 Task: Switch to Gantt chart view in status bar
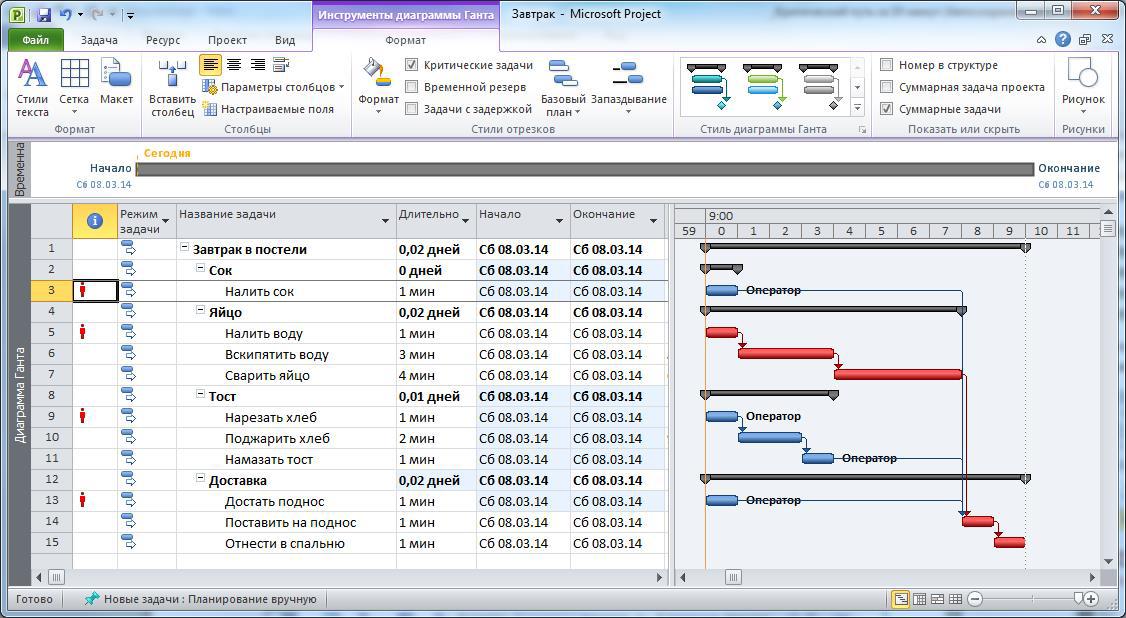pyautogui.click(x=900, y=599)
